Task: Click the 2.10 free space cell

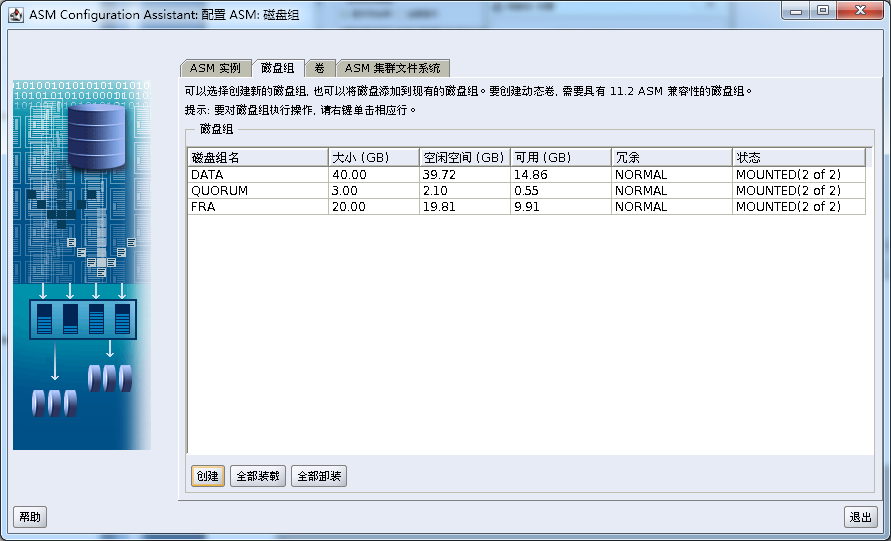Action: tap(464, 190)
